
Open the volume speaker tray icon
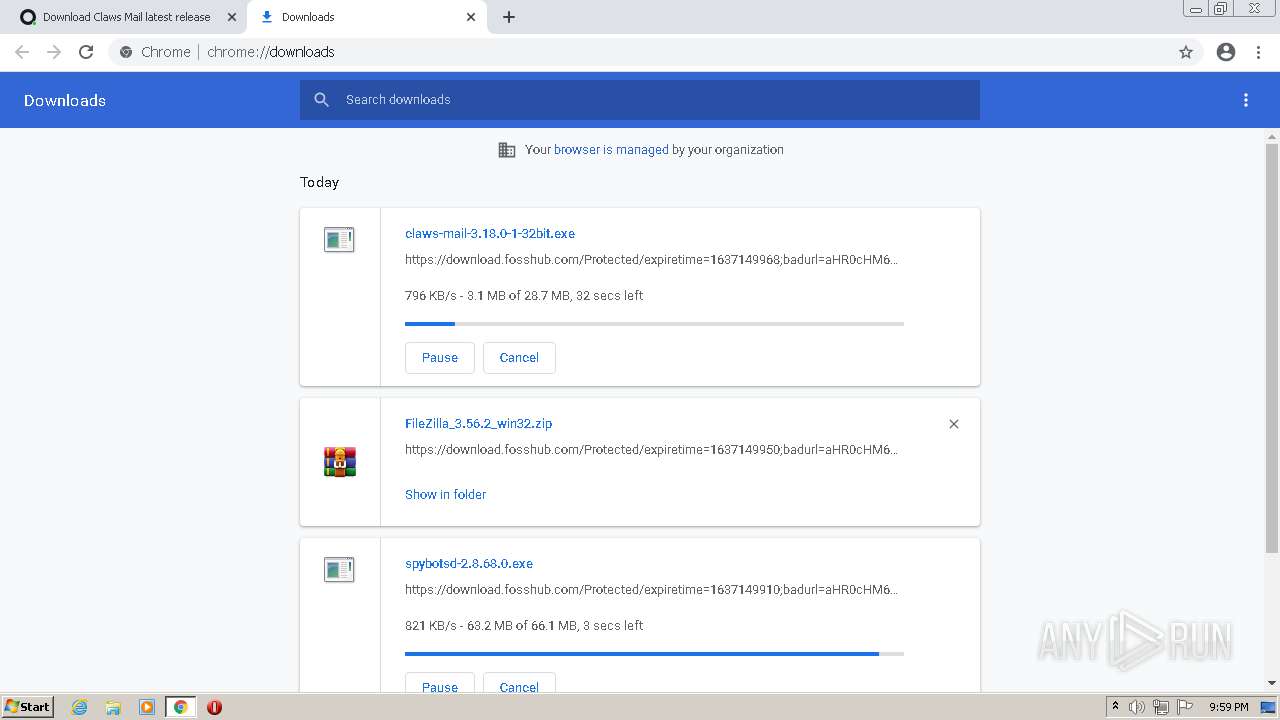pyautogui.click(x=1137, y=707)
